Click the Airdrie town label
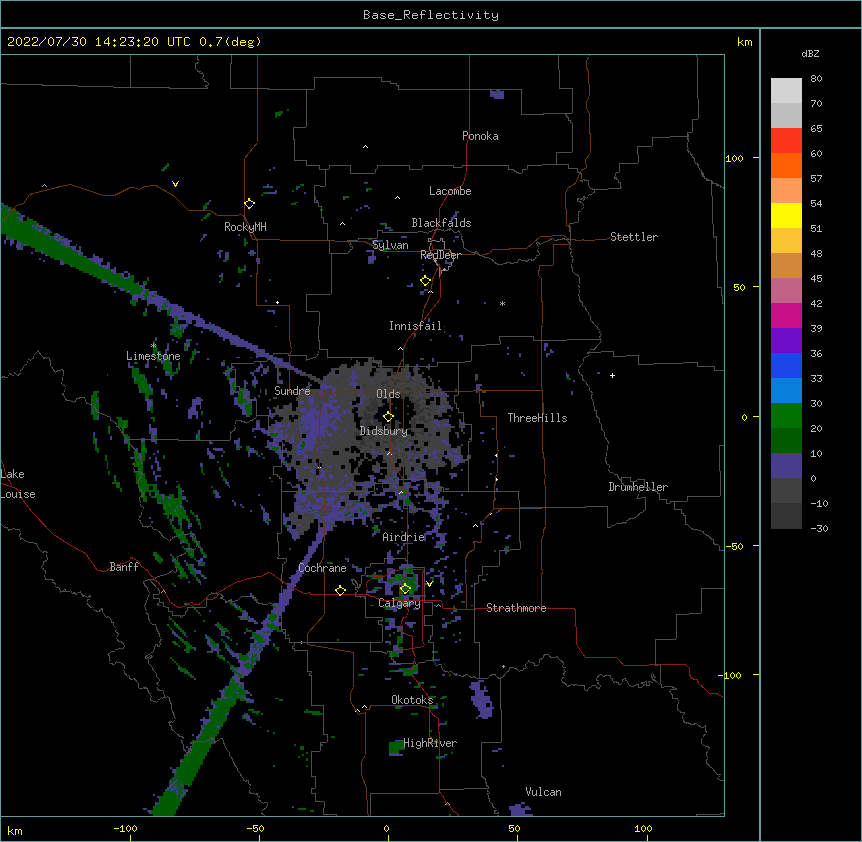 pos(404,537)
